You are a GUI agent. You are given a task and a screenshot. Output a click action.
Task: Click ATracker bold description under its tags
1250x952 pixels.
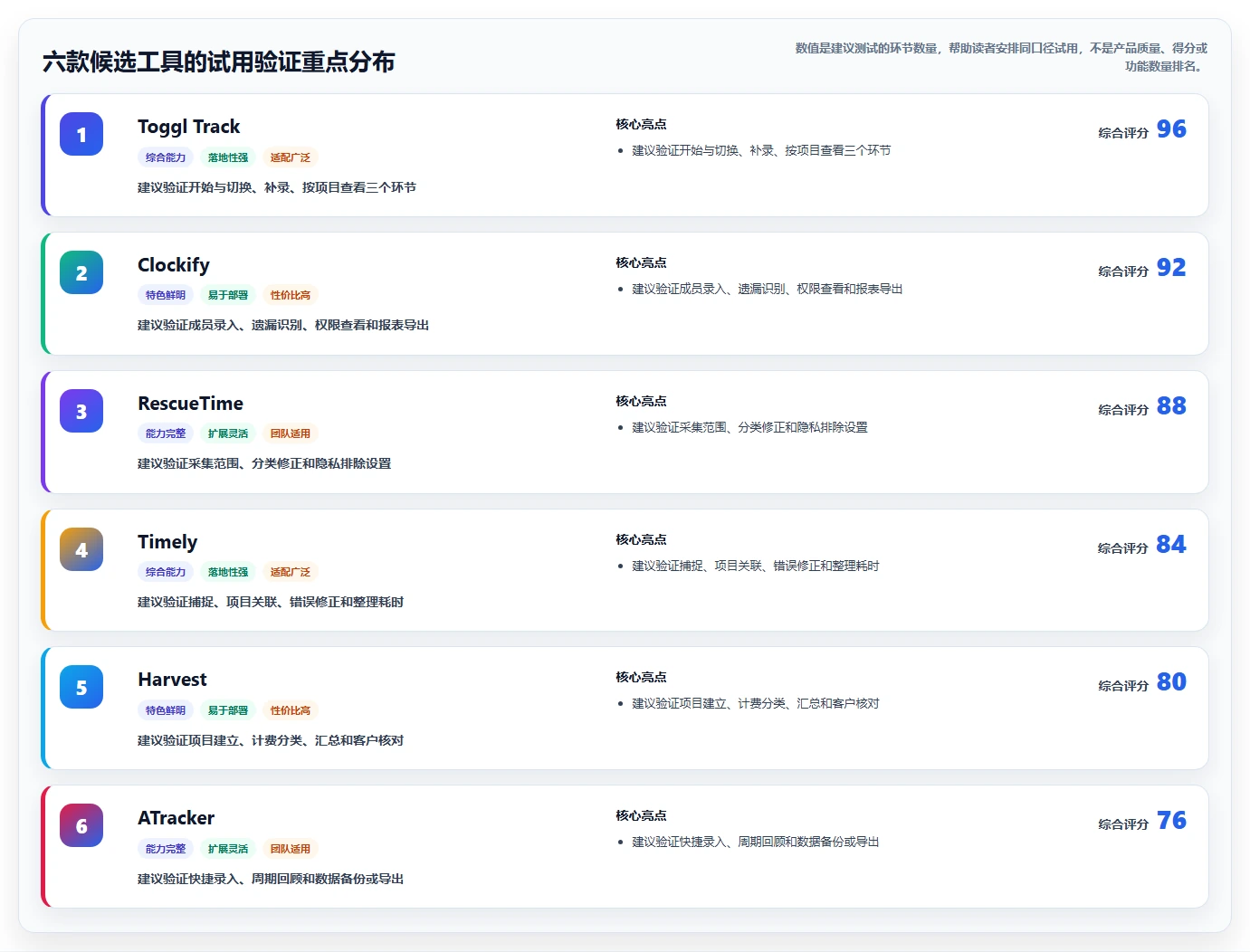(x=271, y=879)
